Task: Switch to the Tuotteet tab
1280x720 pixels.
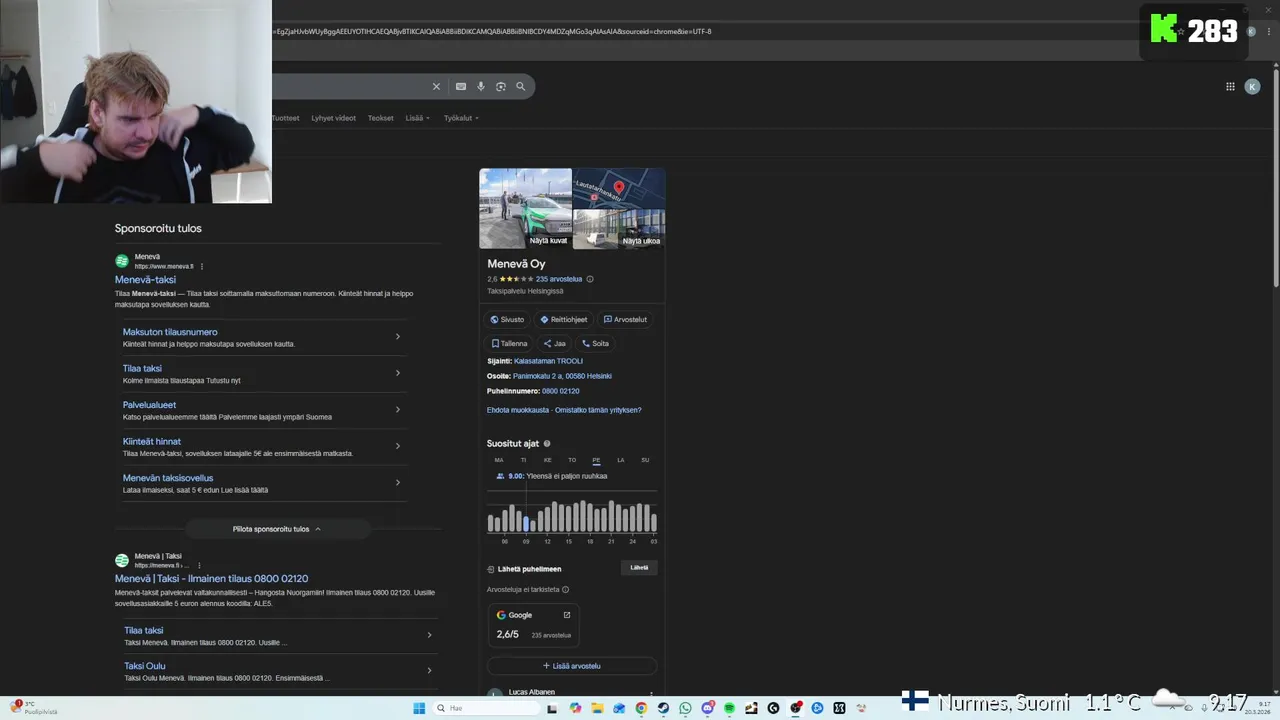Action: click(x=285, y=118)
